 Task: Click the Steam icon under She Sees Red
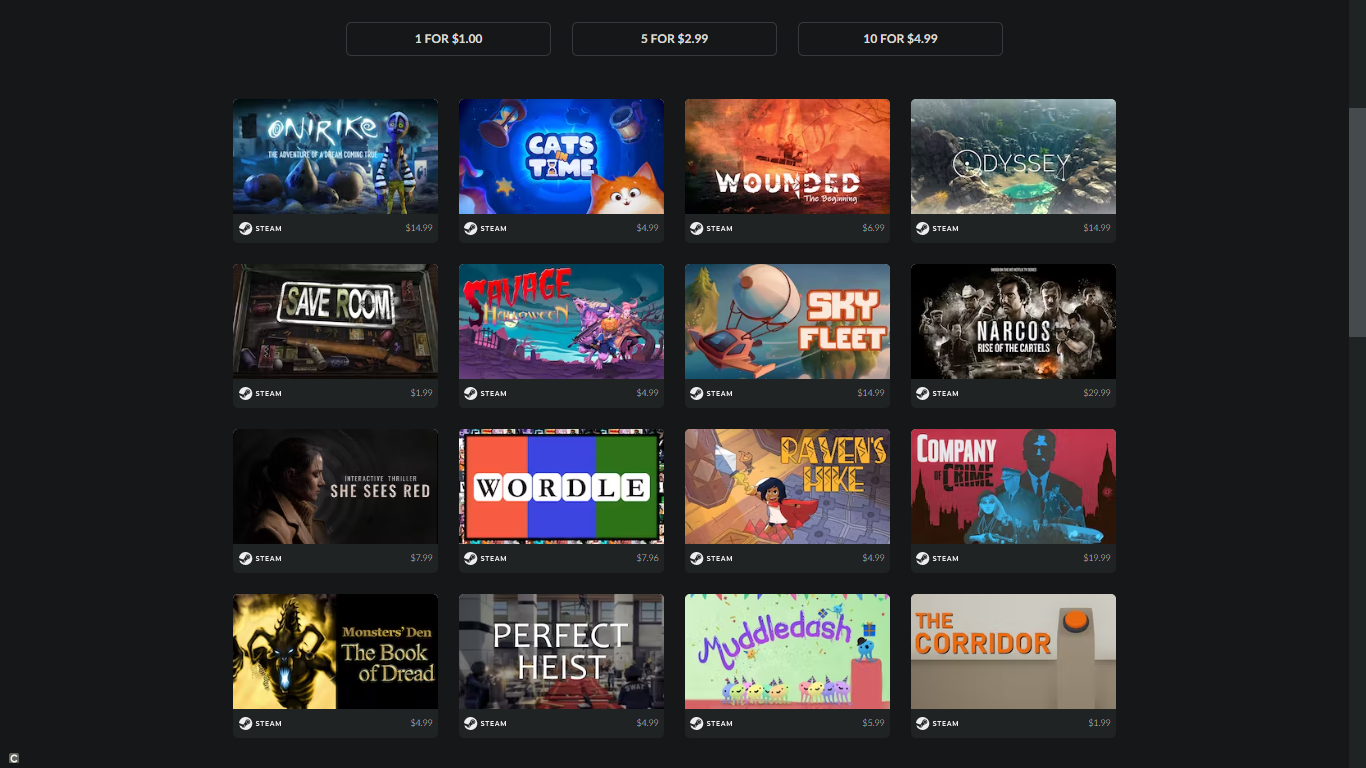coord(245,558)
